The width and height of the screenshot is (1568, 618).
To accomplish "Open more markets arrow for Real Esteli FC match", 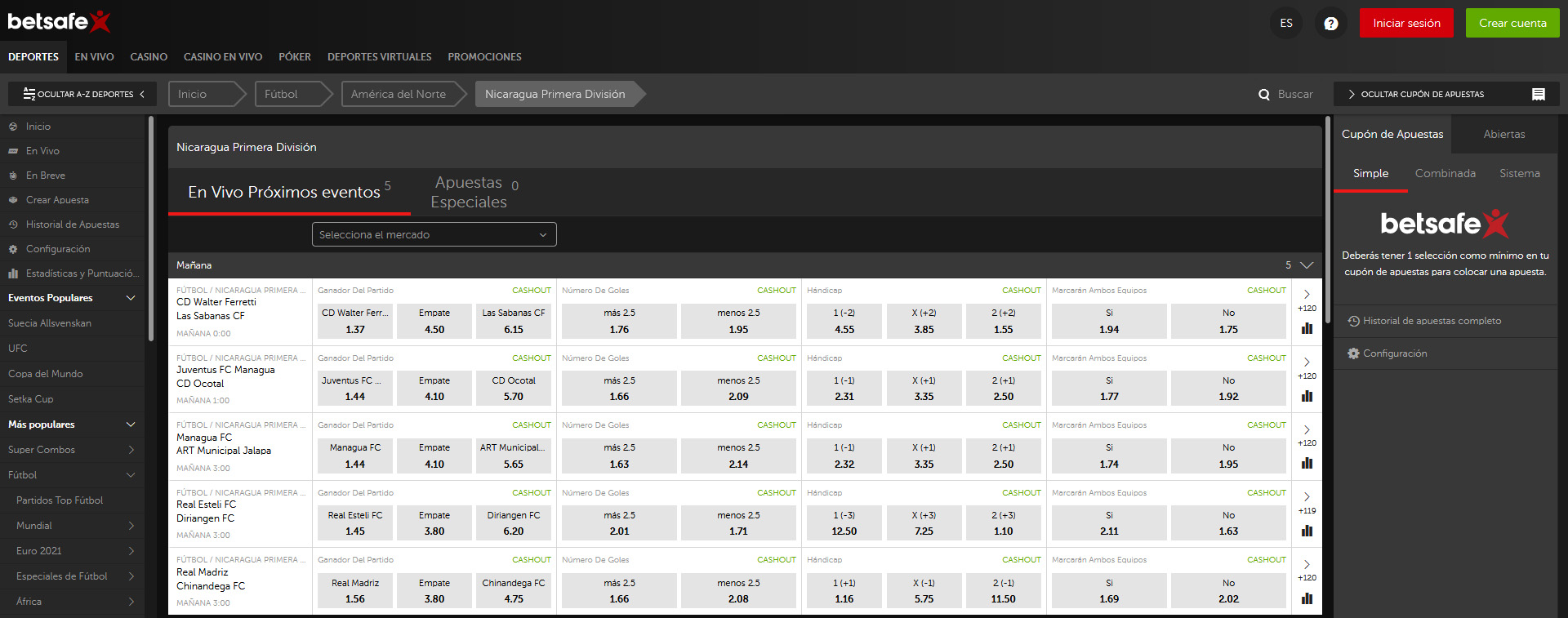I will [1307, 496].
